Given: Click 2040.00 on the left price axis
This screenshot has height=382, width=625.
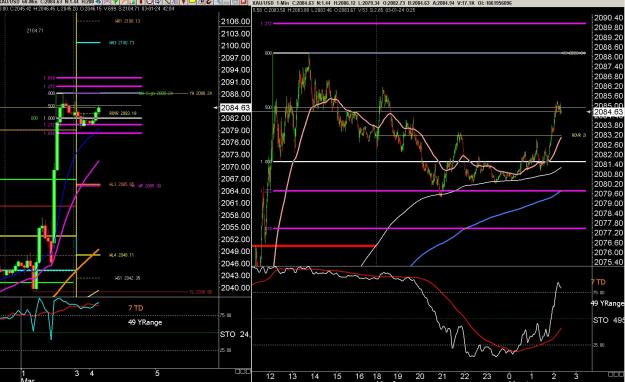Looking at the screenshot, I should [236, 288].
